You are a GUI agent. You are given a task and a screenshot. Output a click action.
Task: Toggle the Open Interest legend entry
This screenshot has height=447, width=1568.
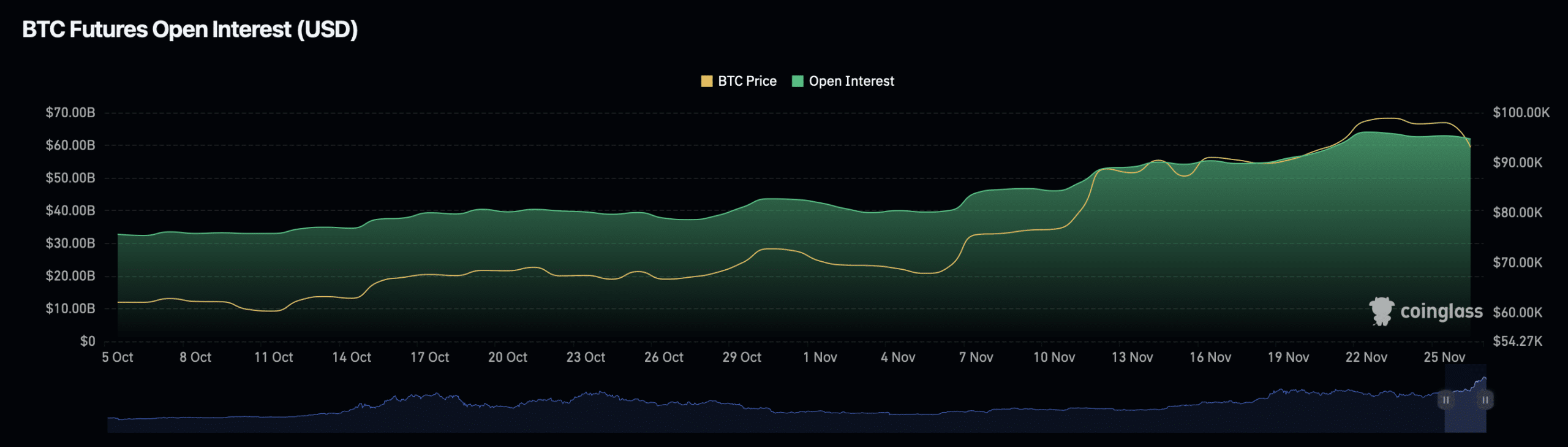click(x=843, y=81)
